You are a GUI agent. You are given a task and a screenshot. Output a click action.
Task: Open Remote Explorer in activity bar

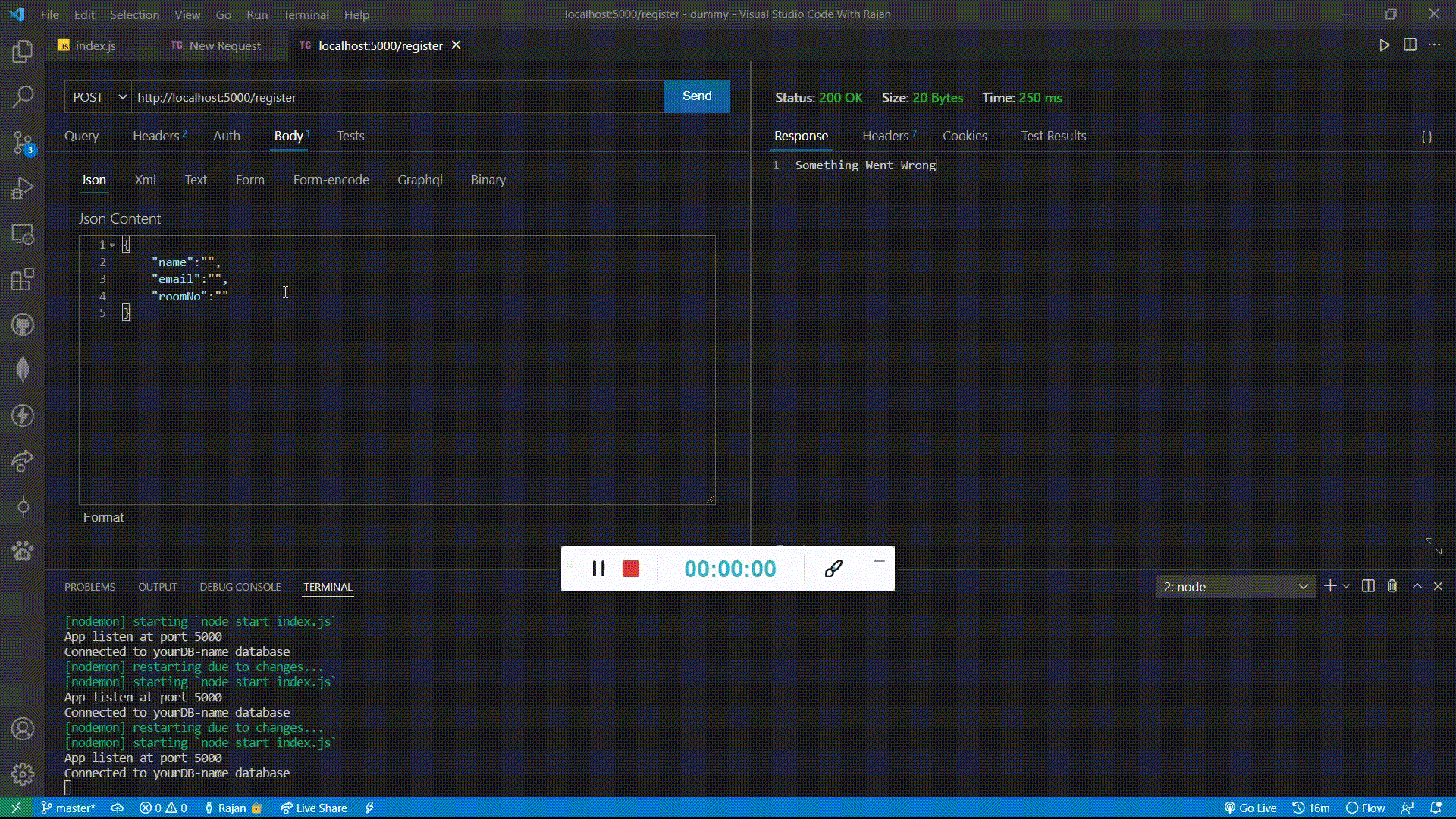(x=23, y=234)
